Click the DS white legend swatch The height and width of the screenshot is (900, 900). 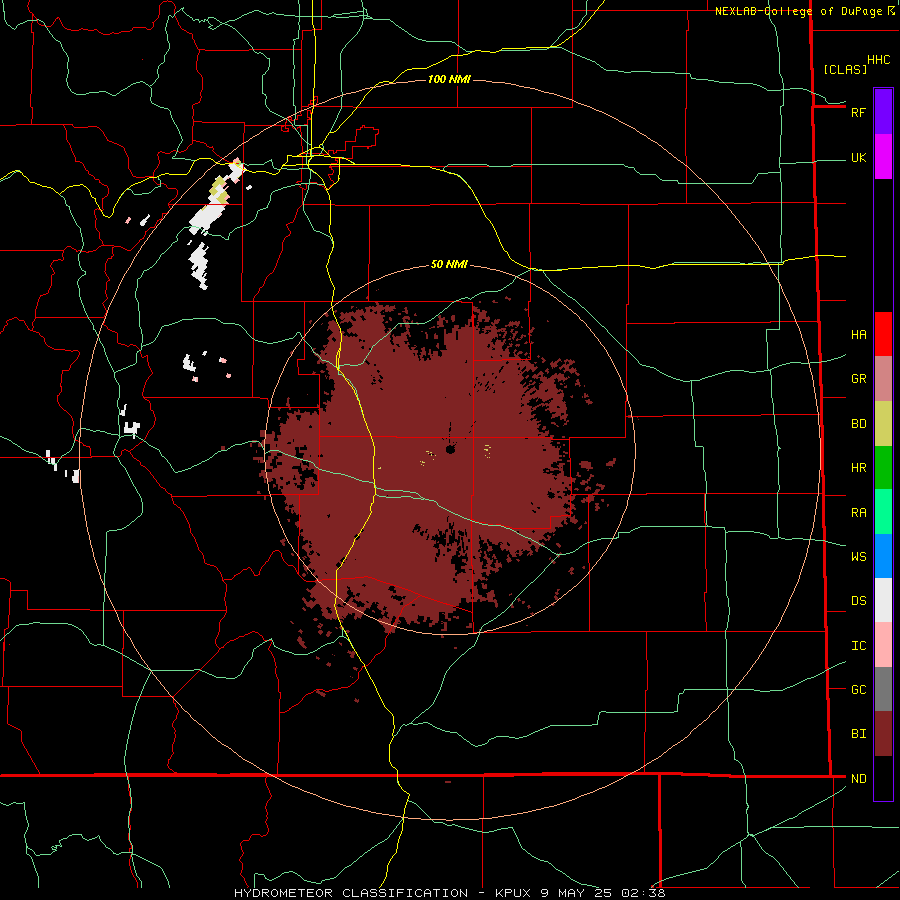(x=883, y=600)
